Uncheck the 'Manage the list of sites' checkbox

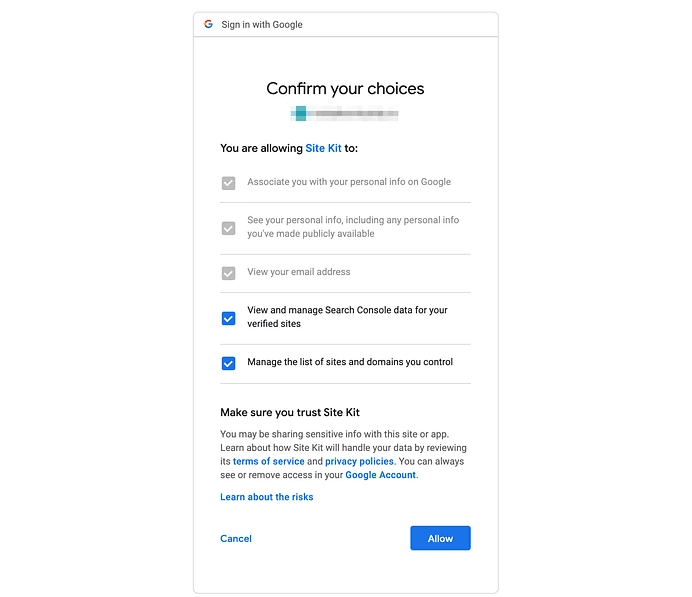pos(229,363)
